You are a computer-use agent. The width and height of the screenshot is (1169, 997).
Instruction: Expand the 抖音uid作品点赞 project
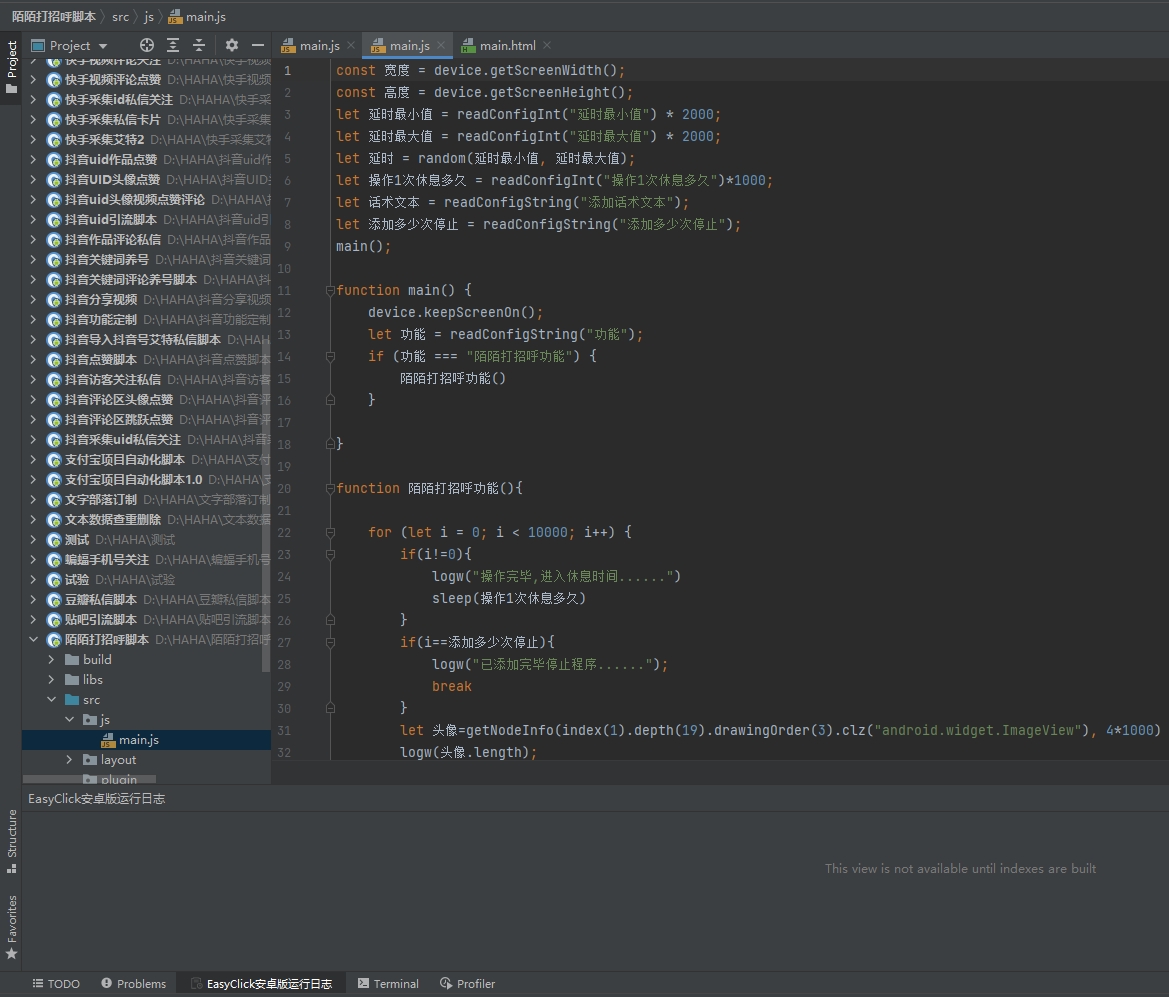(x=34, y=159)
